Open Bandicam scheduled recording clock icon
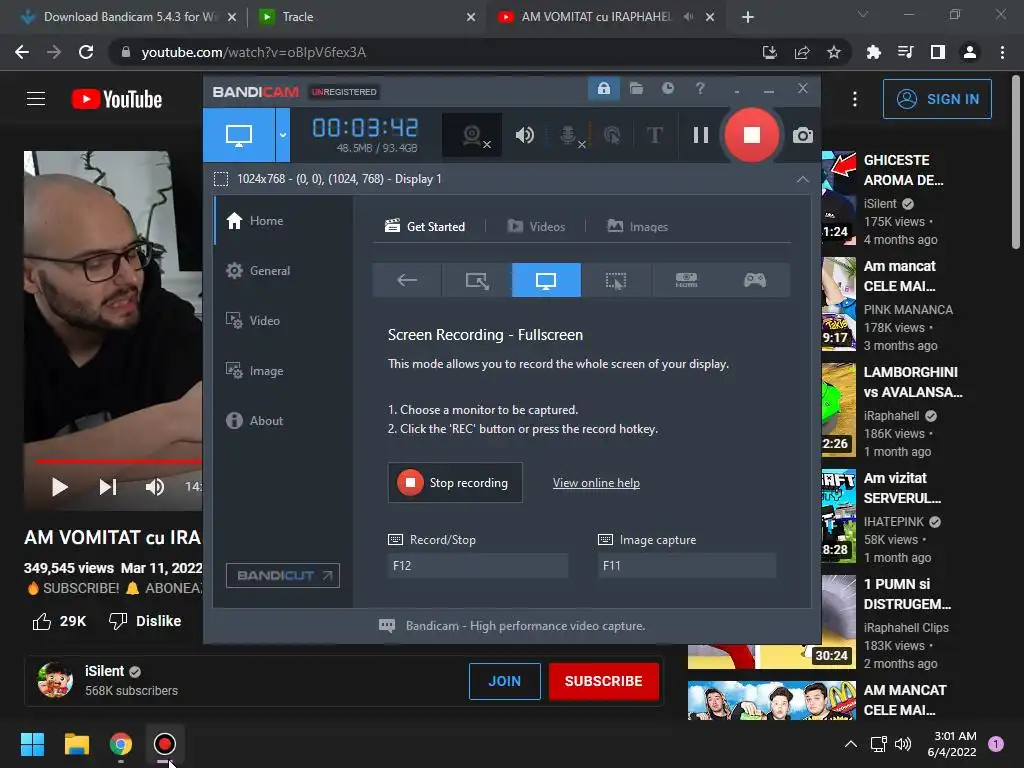Screen dimensions: 1024x768 (x=667, y=88)
